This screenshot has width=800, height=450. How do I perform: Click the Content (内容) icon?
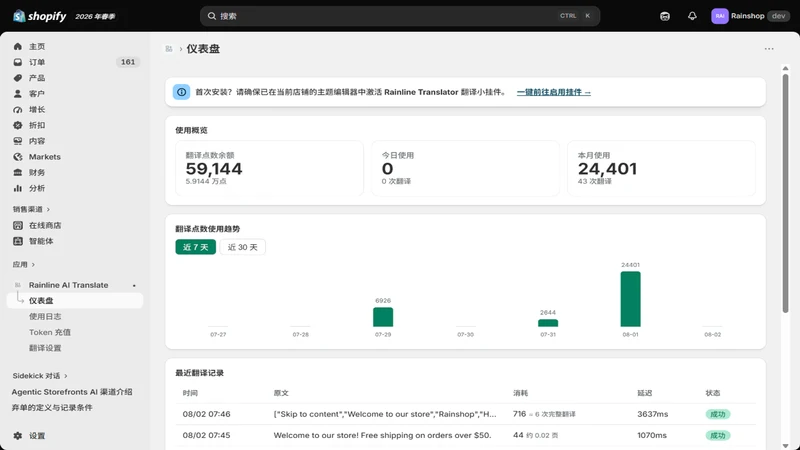[18, 141]
